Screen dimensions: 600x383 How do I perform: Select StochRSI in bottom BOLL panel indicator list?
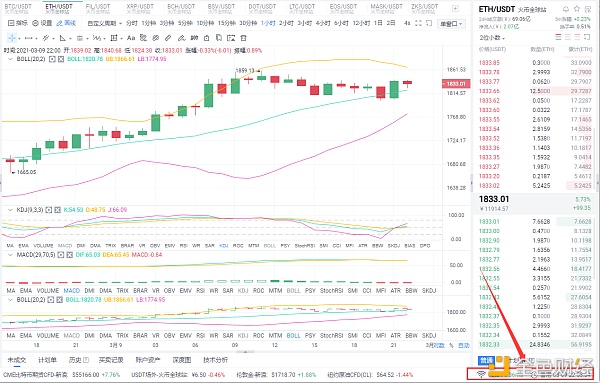click(x=331, y=336)
